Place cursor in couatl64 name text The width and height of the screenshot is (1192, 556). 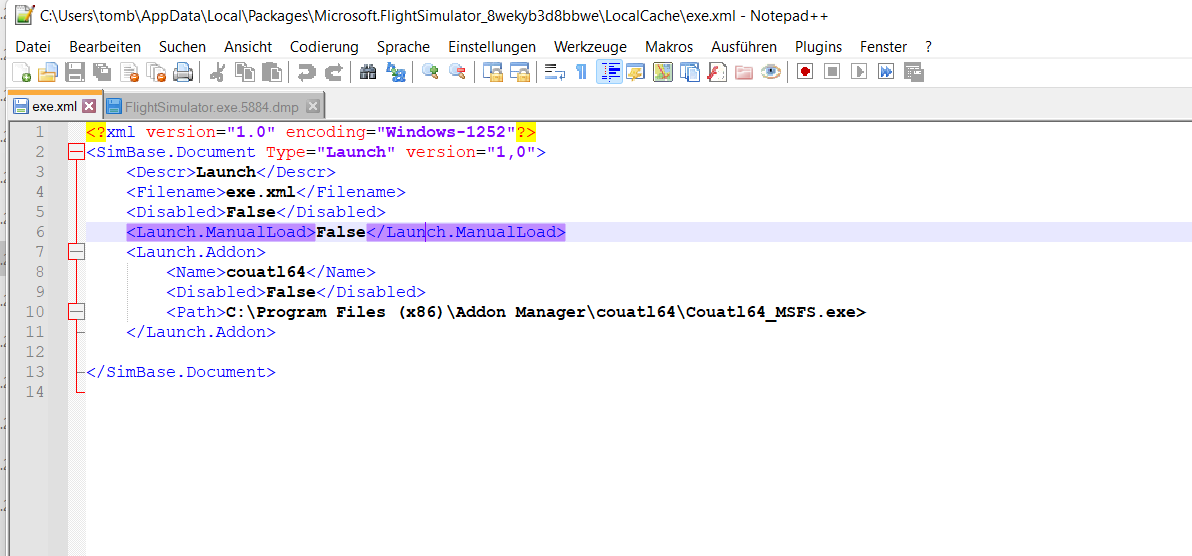click(265, 272)
